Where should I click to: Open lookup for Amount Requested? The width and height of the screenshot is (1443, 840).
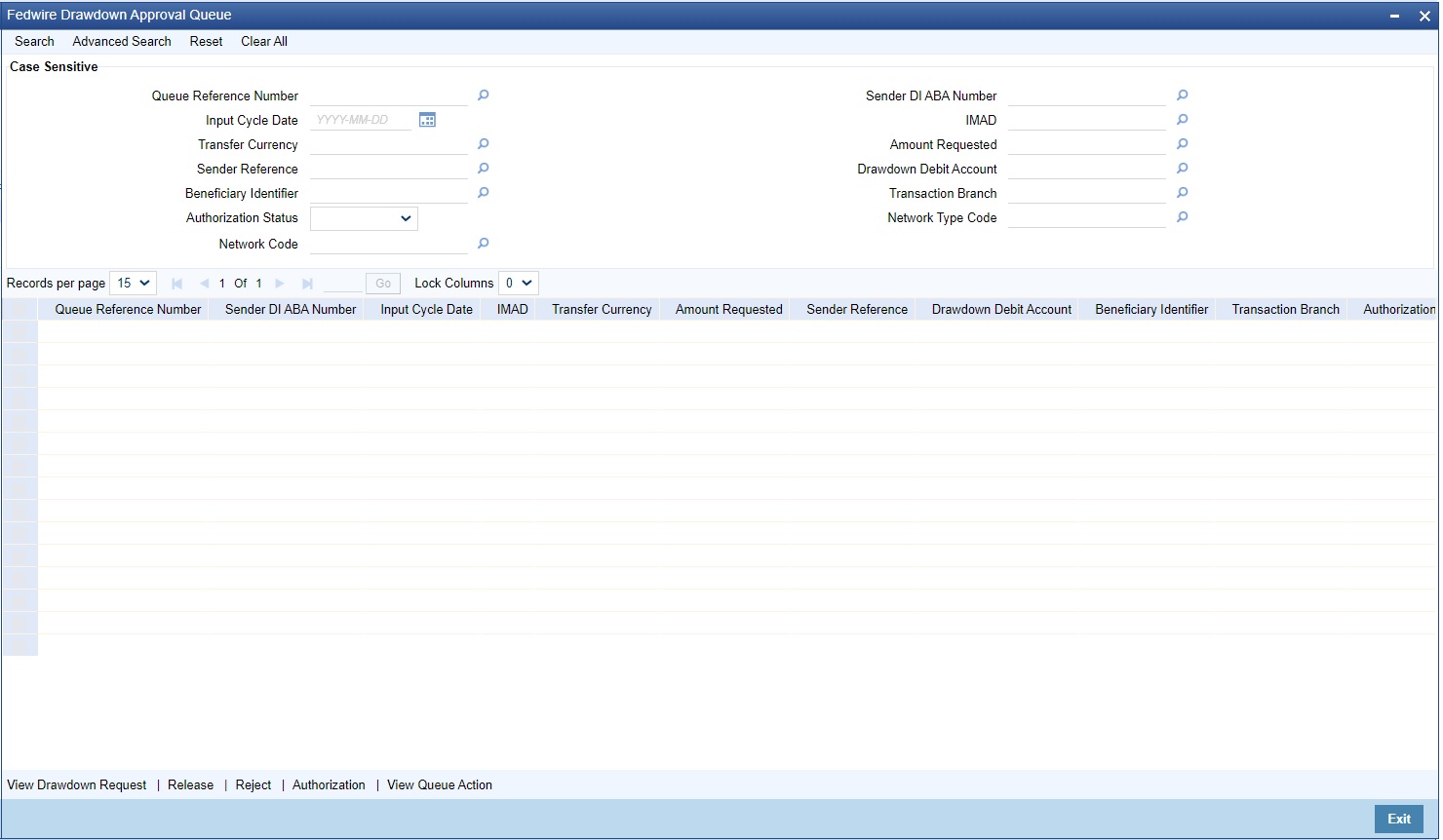click(x=1182, y=144)
